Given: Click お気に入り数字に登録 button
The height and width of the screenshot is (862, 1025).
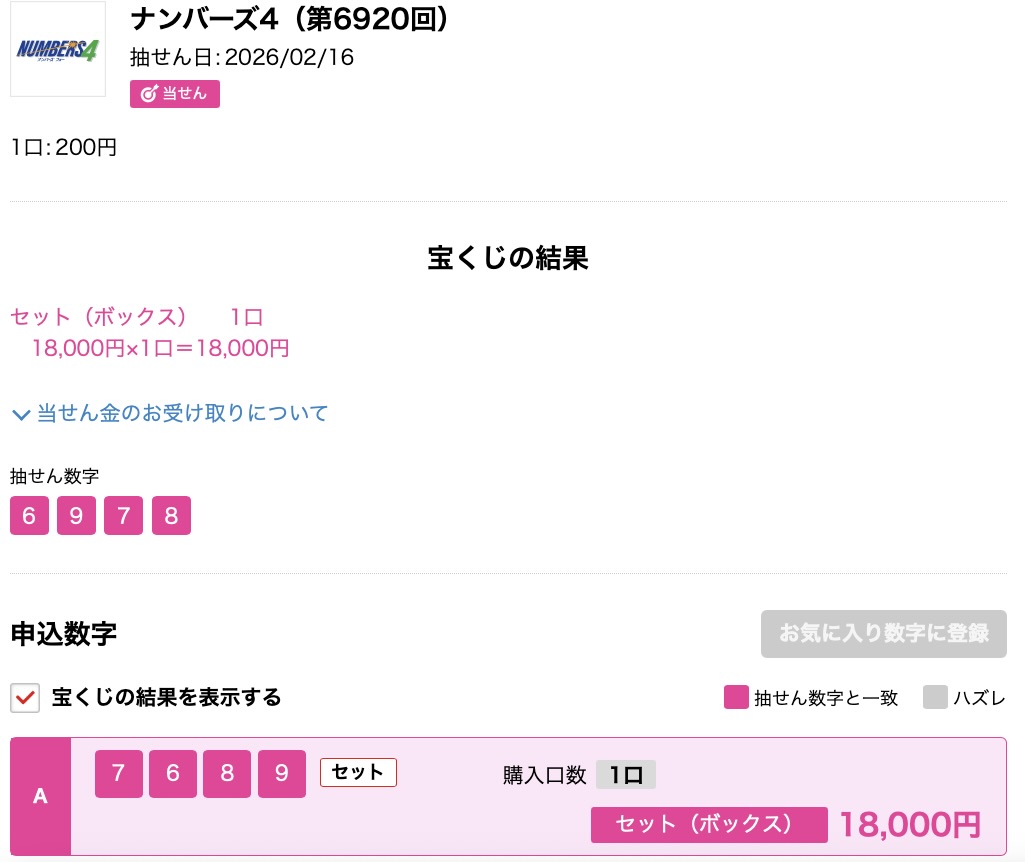Looking at the screenshot, I should click(x=883, y=633).
